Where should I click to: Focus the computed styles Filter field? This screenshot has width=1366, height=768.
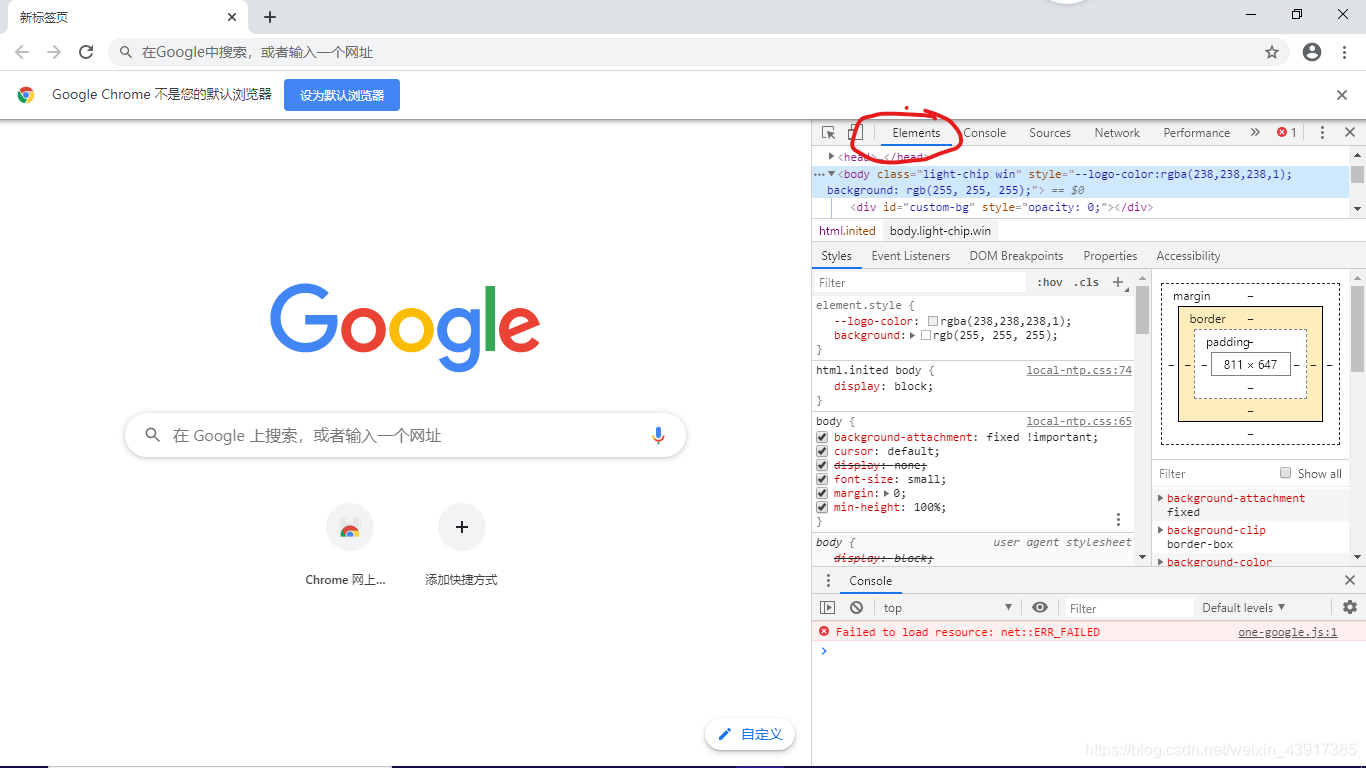(x=1214, y=474)
